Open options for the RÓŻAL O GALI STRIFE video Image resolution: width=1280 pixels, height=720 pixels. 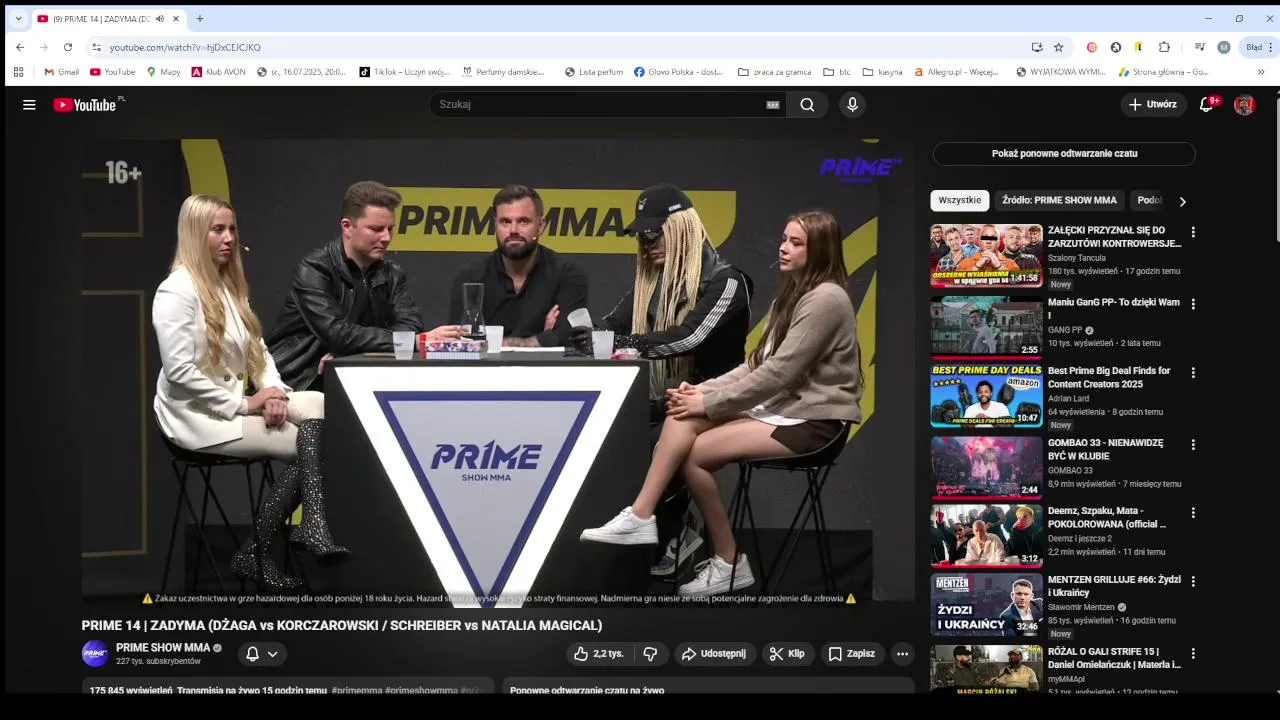[x=1192, y=653]
